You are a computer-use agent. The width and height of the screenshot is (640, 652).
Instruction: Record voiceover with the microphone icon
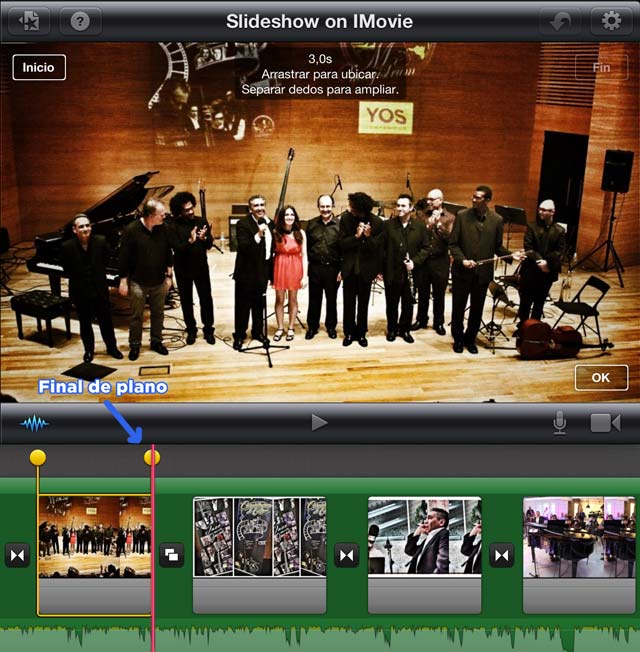(x=560, y=423)
